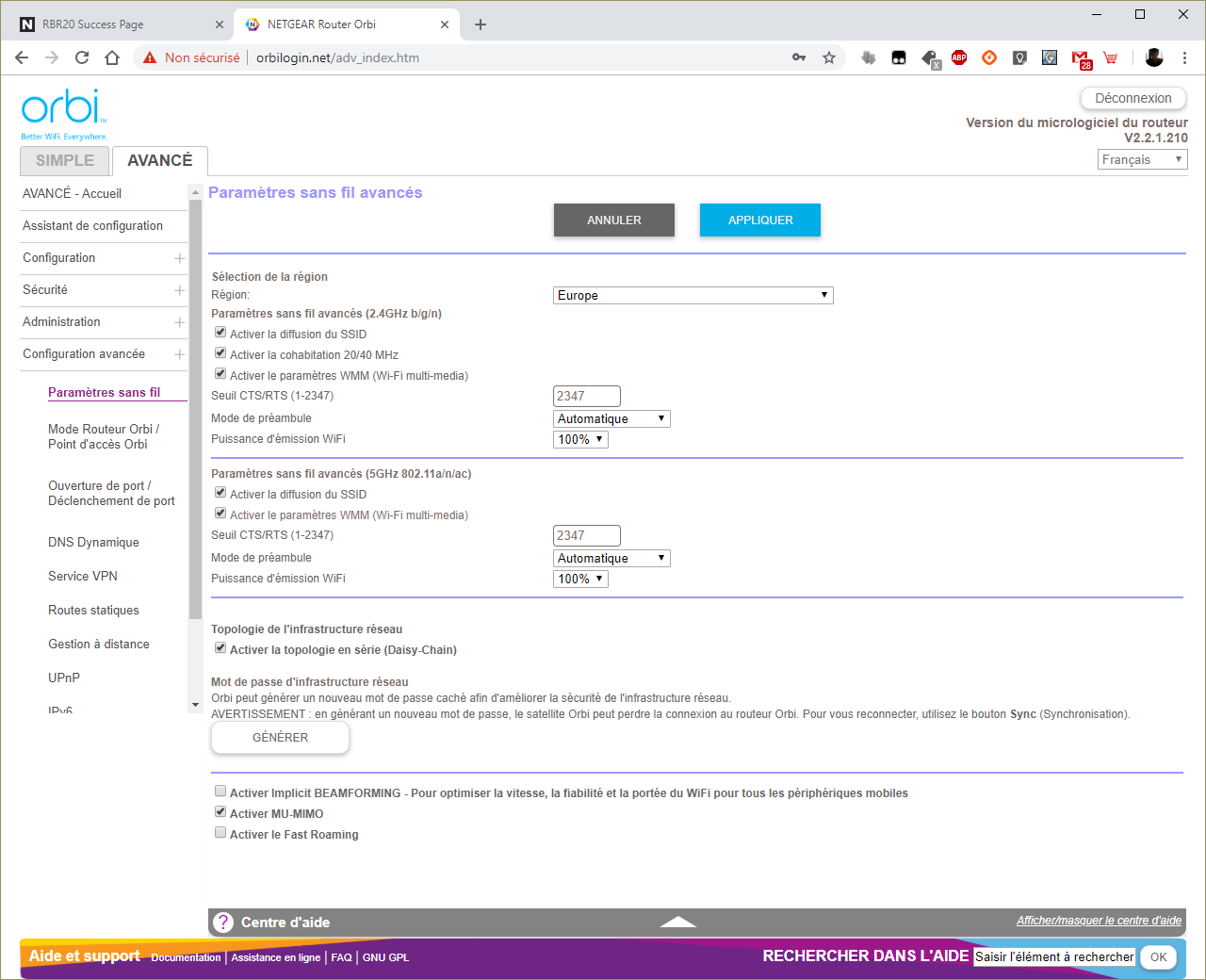Click the Tampermonkey extension icon
1206x980 pixels.
[x=899, y=57]
